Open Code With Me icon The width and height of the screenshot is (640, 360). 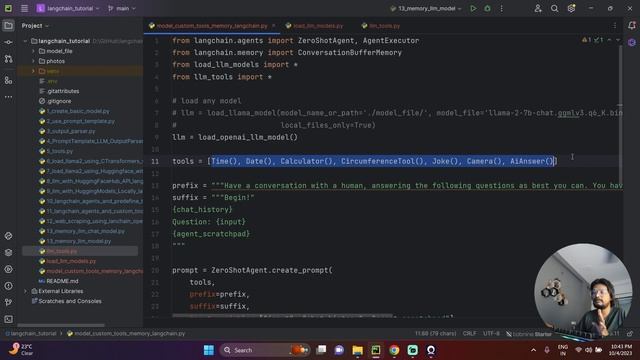coord(538,8)
